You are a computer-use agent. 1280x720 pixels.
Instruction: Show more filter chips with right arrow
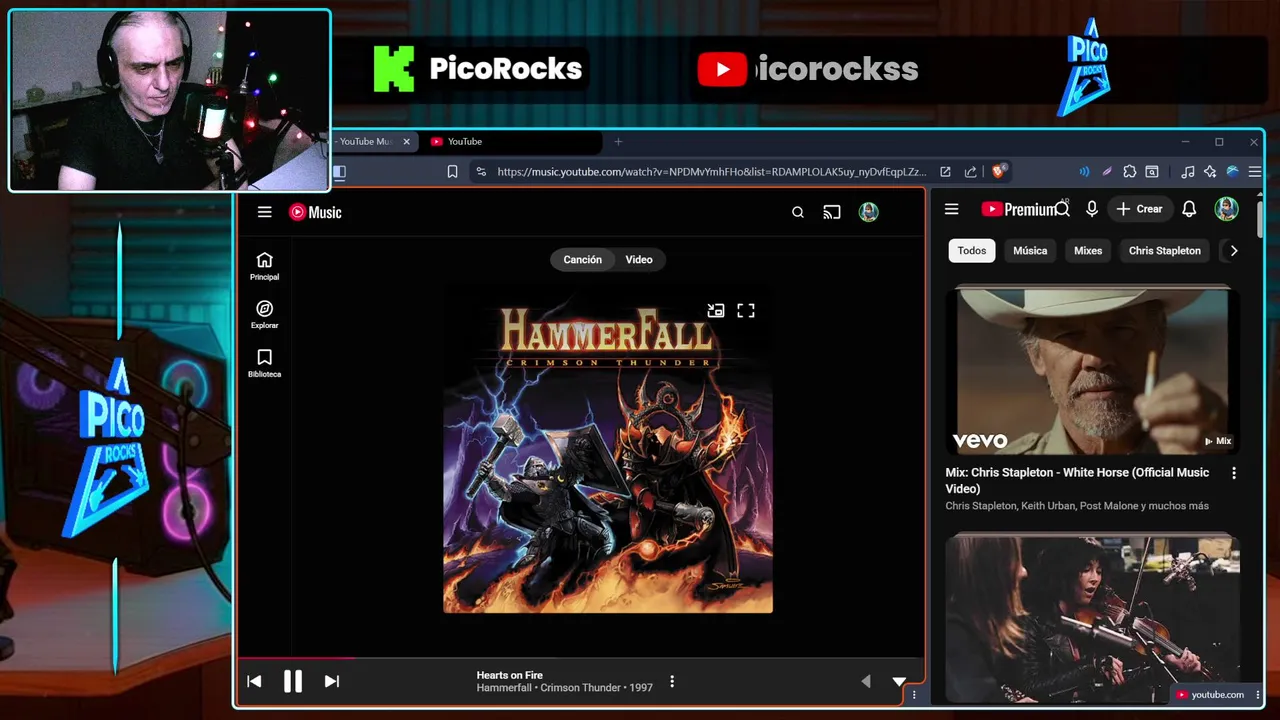(x=1233, y=251)
